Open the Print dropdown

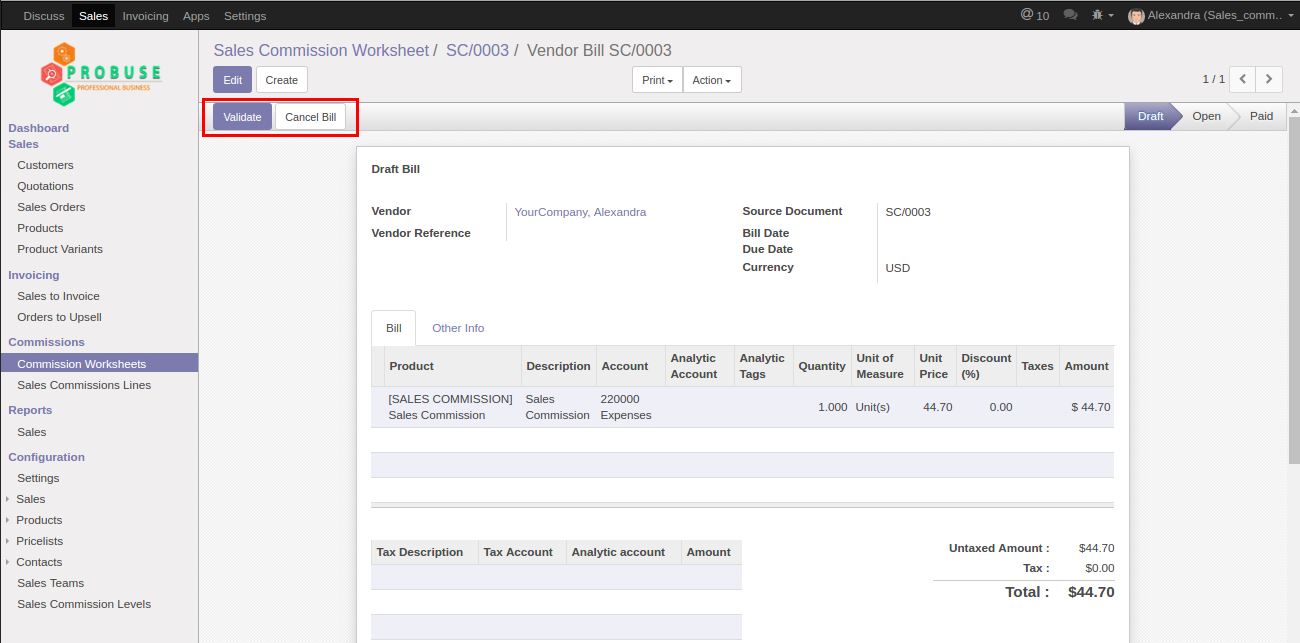[657, 80]
